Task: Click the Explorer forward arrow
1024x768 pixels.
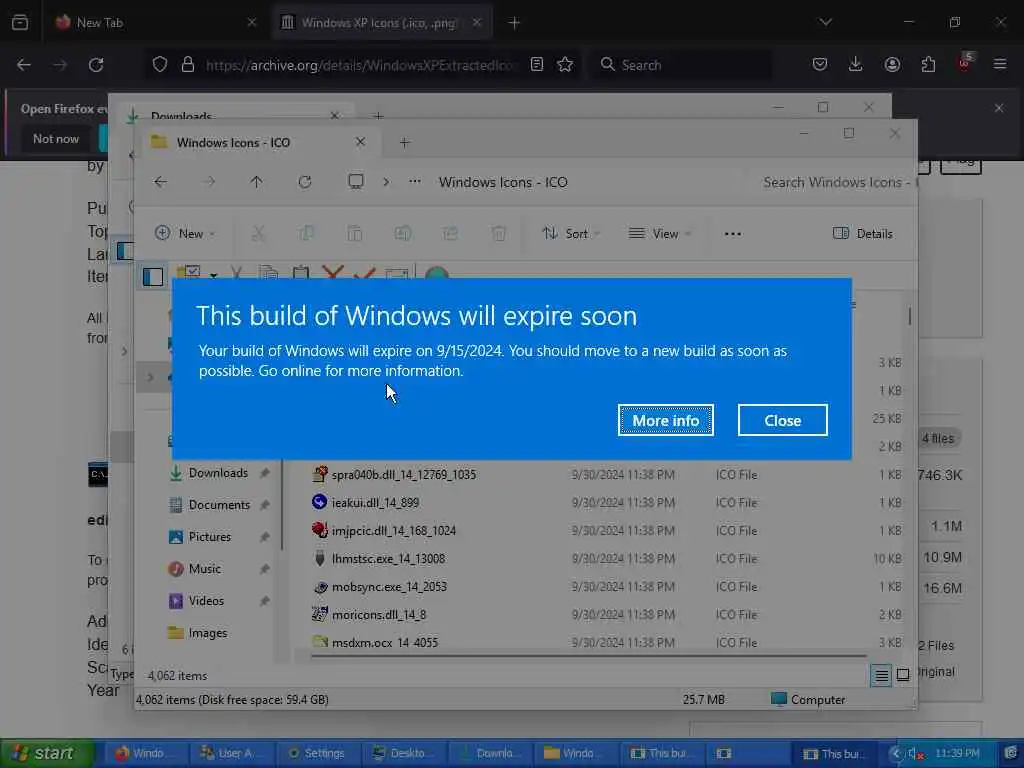Action: [x=209, y=182]
